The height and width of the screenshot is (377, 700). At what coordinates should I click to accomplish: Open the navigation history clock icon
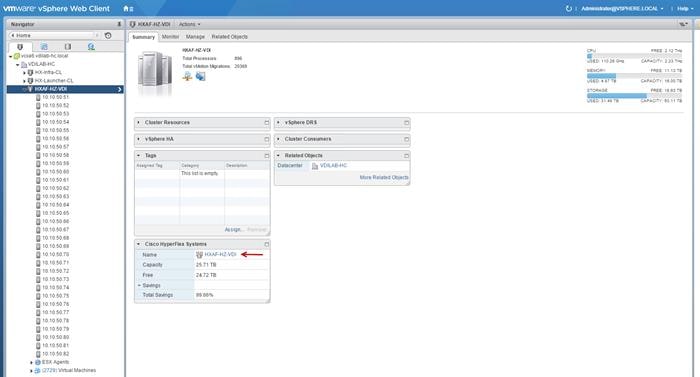click(108, 35)
